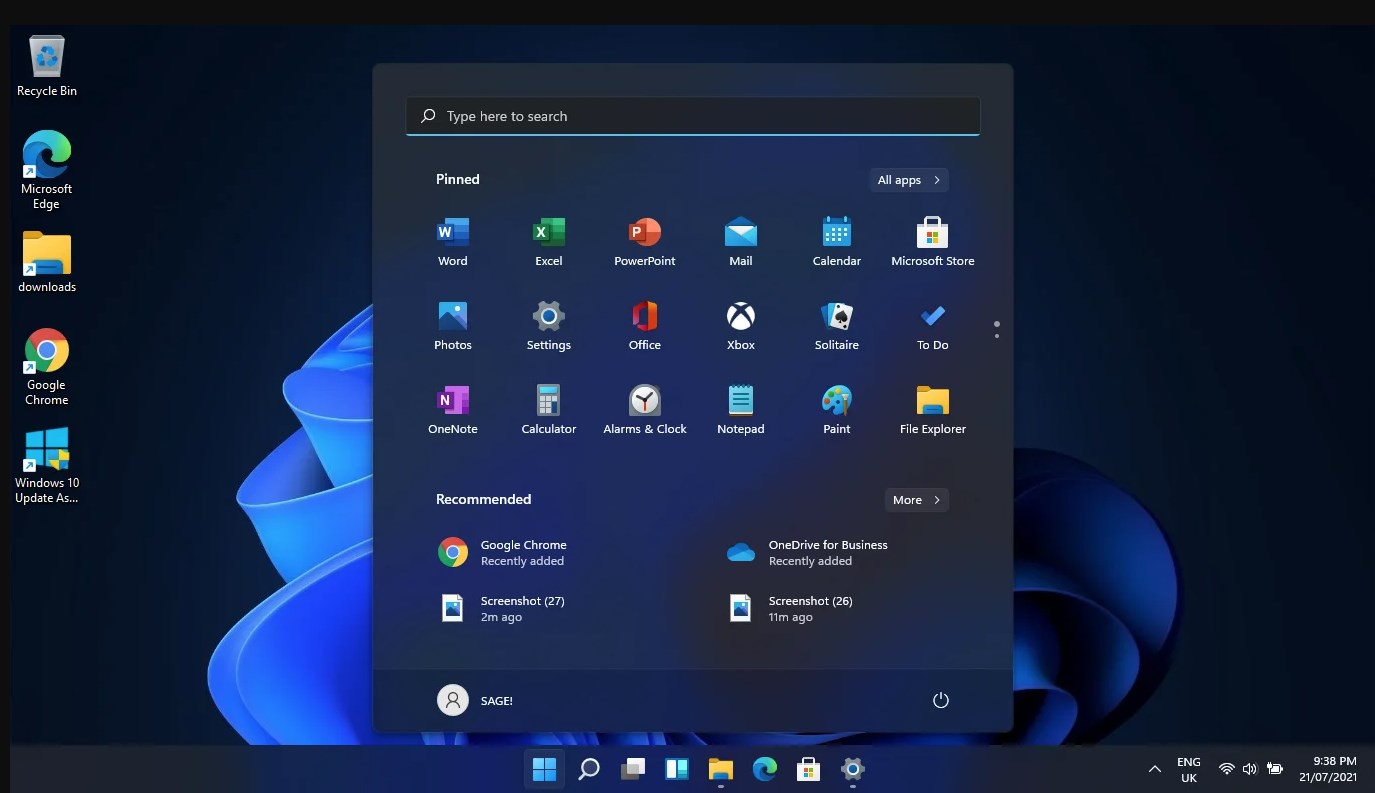
Task: Open Microsoft Store pinned tile
Action: click(x=933, y=241)
